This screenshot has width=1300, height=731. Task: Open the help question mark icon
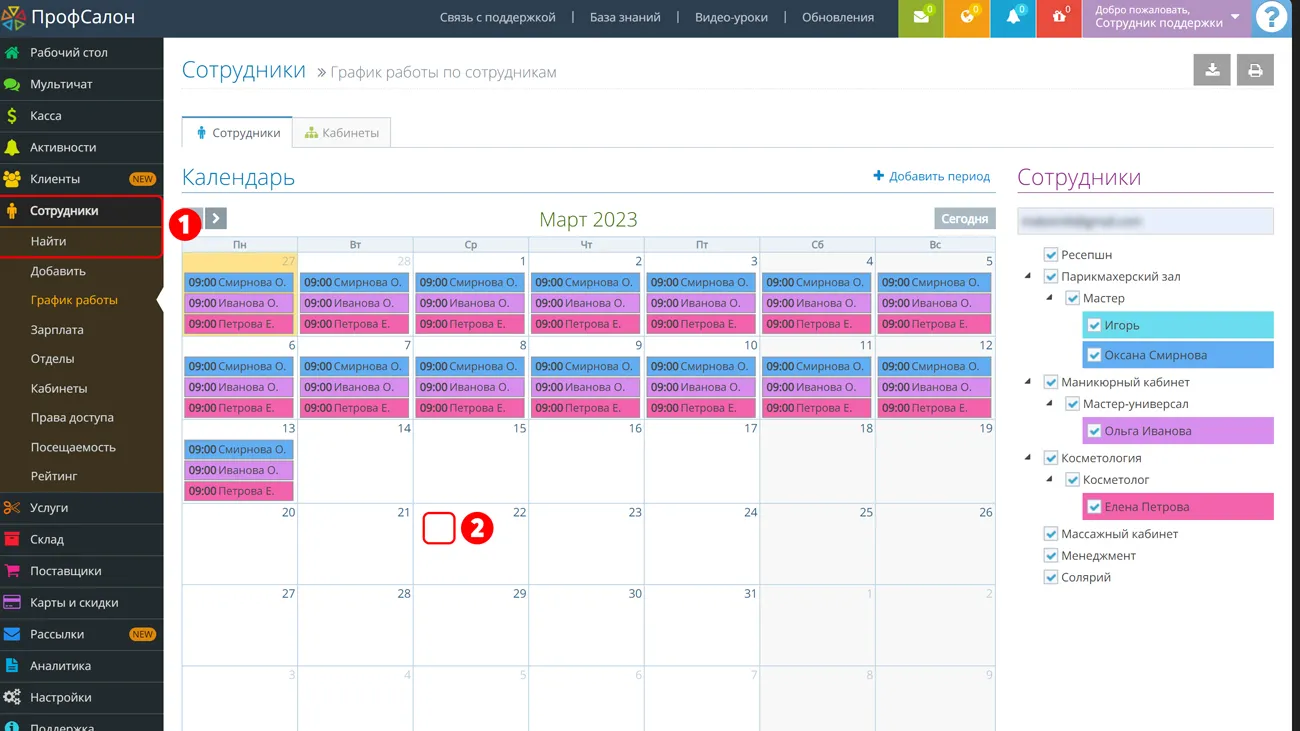coord(1271,18)
